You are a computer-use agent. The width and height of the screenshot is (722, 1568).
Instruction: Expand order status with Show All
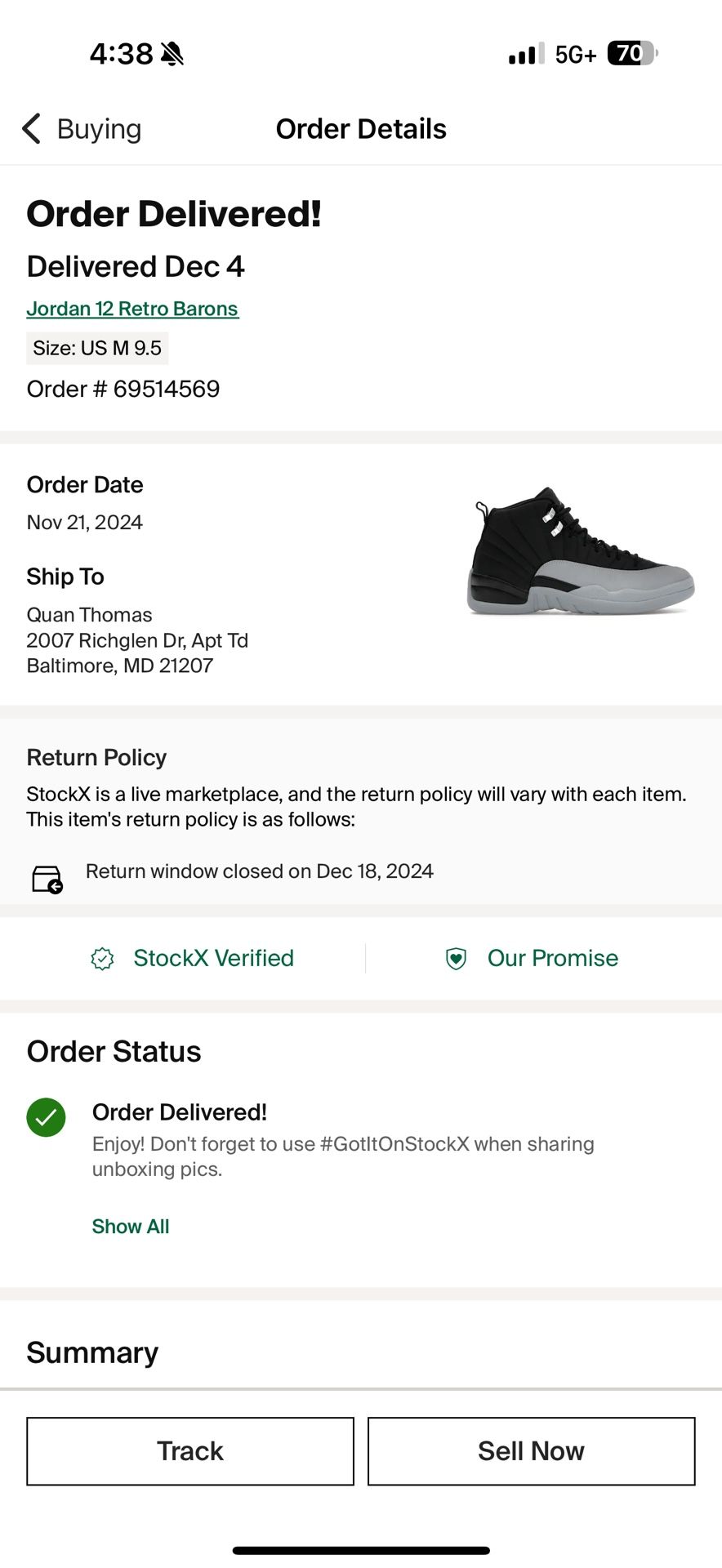pyautogui.click(x=131, y=1227)
